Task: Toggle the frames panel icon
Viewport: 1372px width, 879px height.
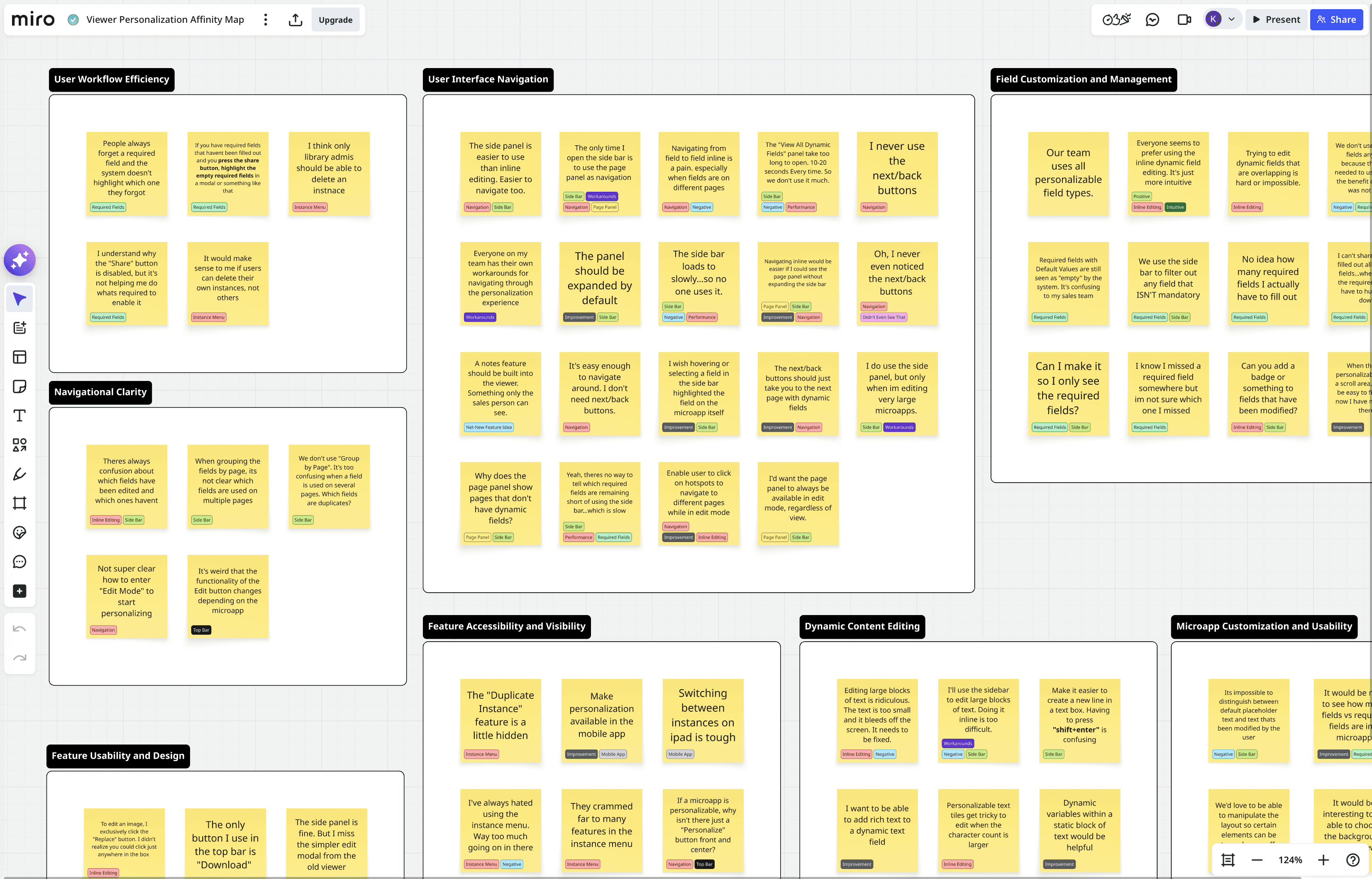Action: click(1228, 859)
